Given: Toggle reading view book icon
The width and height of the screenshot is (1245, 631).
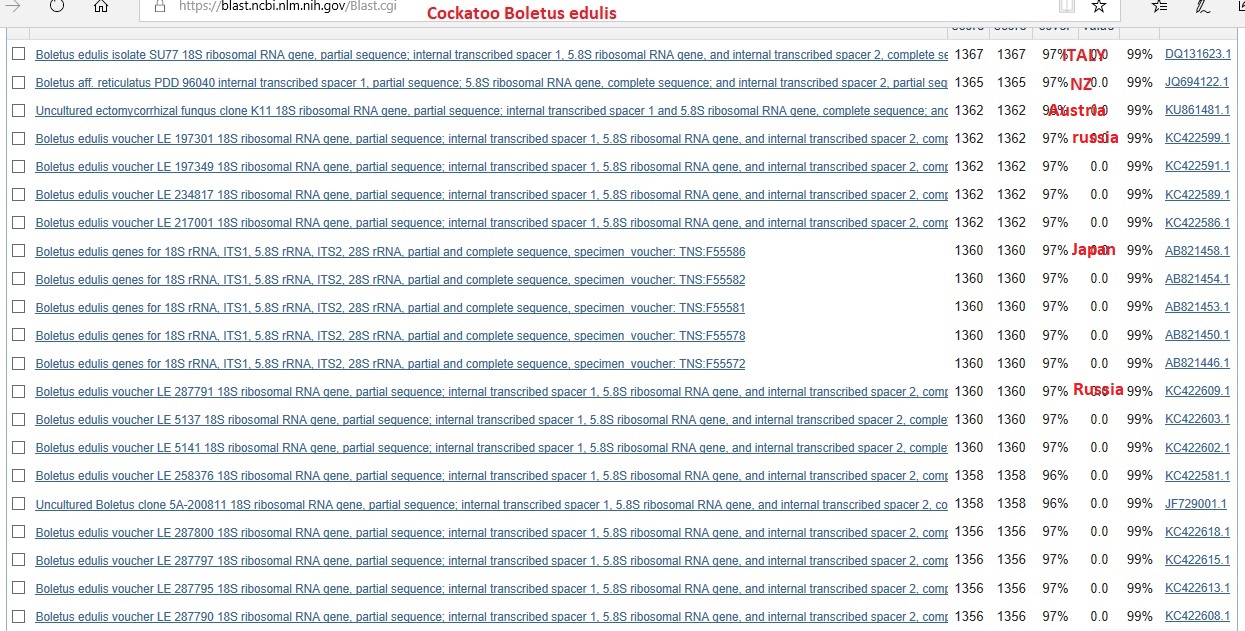Looking at the screenshot, I should [x=1067, y=6].
